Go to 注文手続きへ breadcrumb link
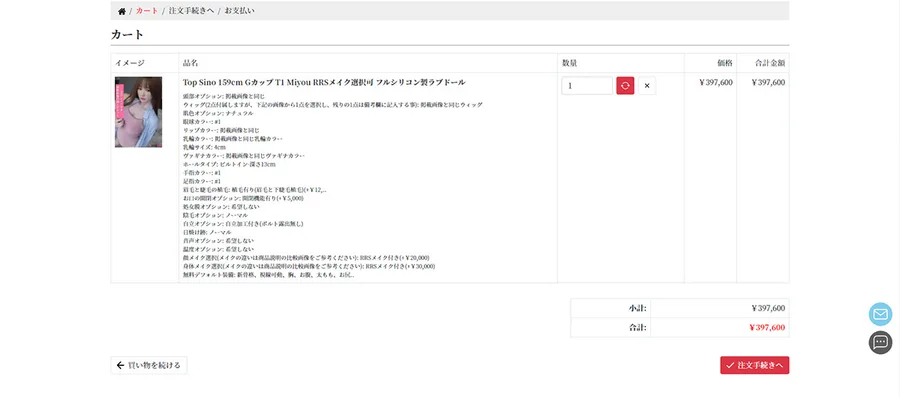The height and width of the screenshot is (397, 900). [191, 11]
